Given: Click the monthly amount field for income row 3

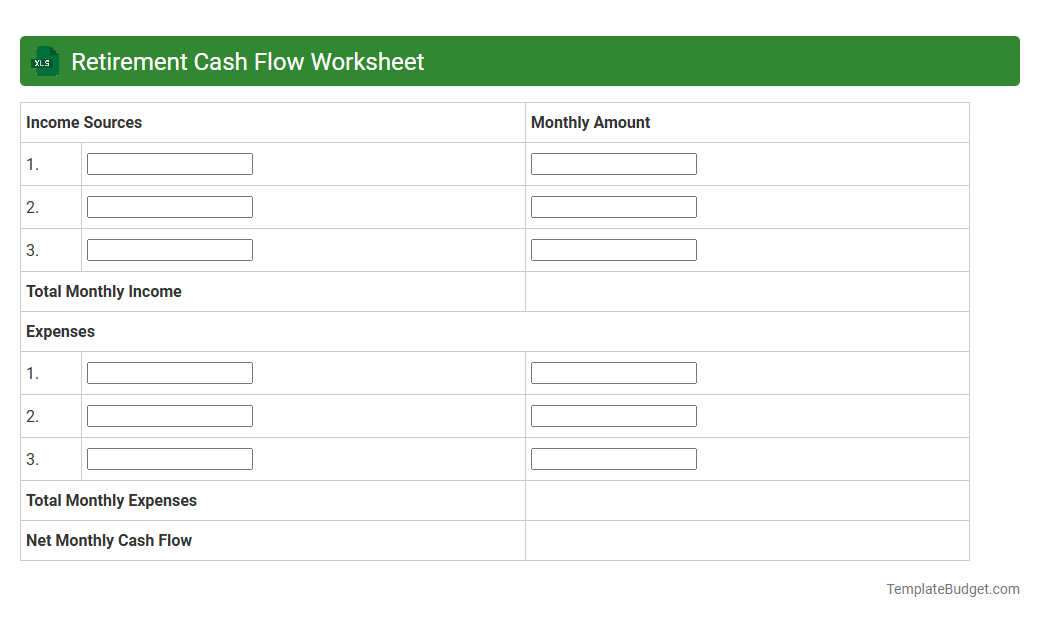Looking at the screenshot, I should pyautogui.click(x=613, y=249).
